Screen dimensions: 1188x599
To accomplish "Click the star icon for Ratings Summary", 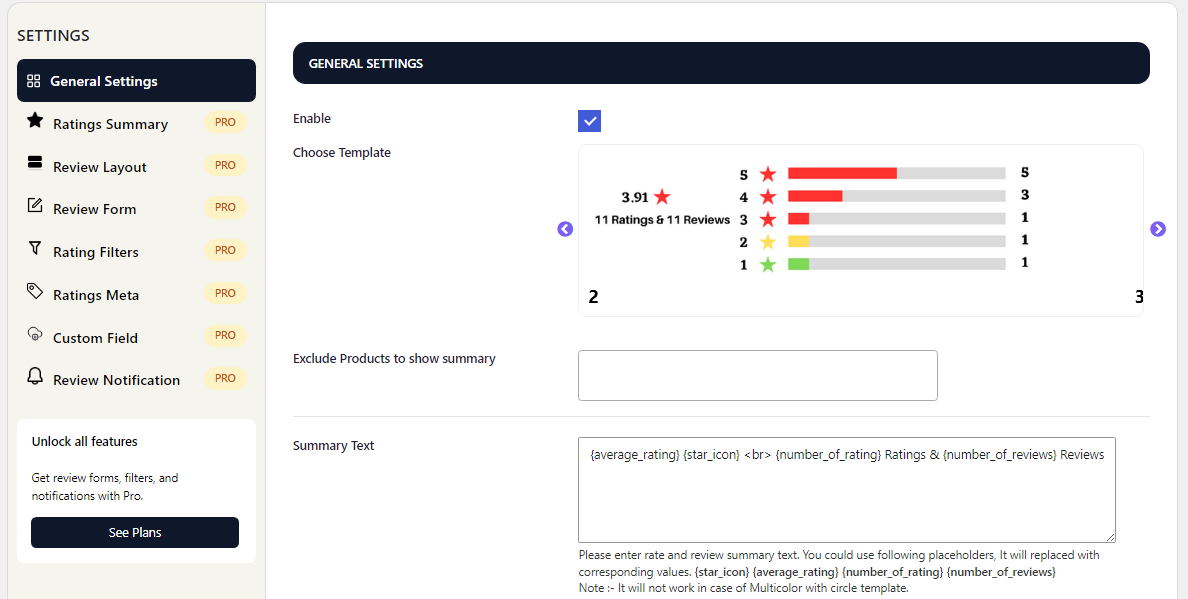I will (x=35, y=120).
